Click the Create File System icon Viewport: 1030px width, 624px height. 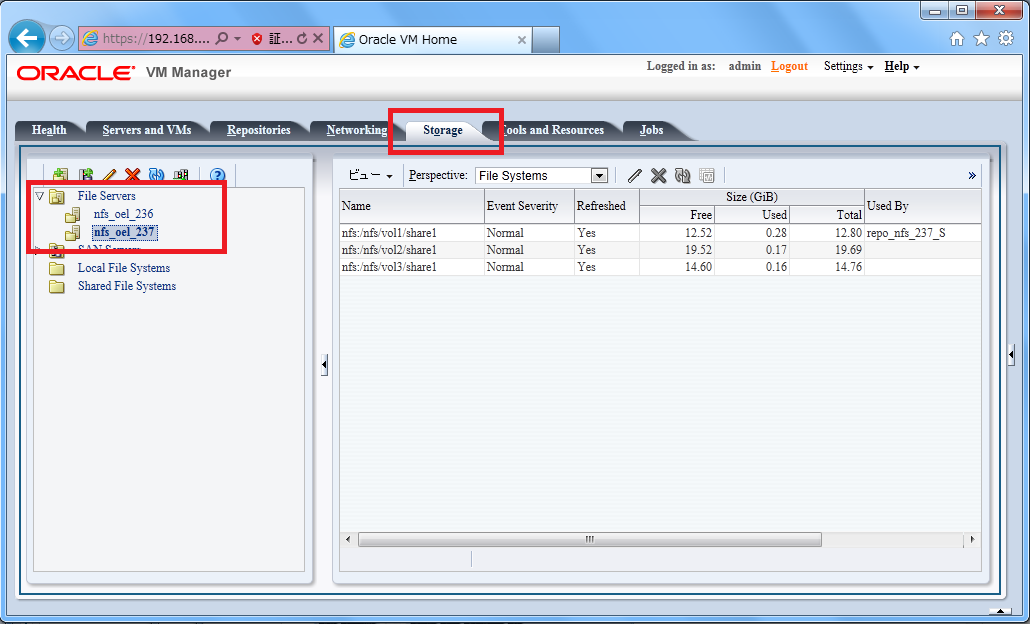point(85,174)
